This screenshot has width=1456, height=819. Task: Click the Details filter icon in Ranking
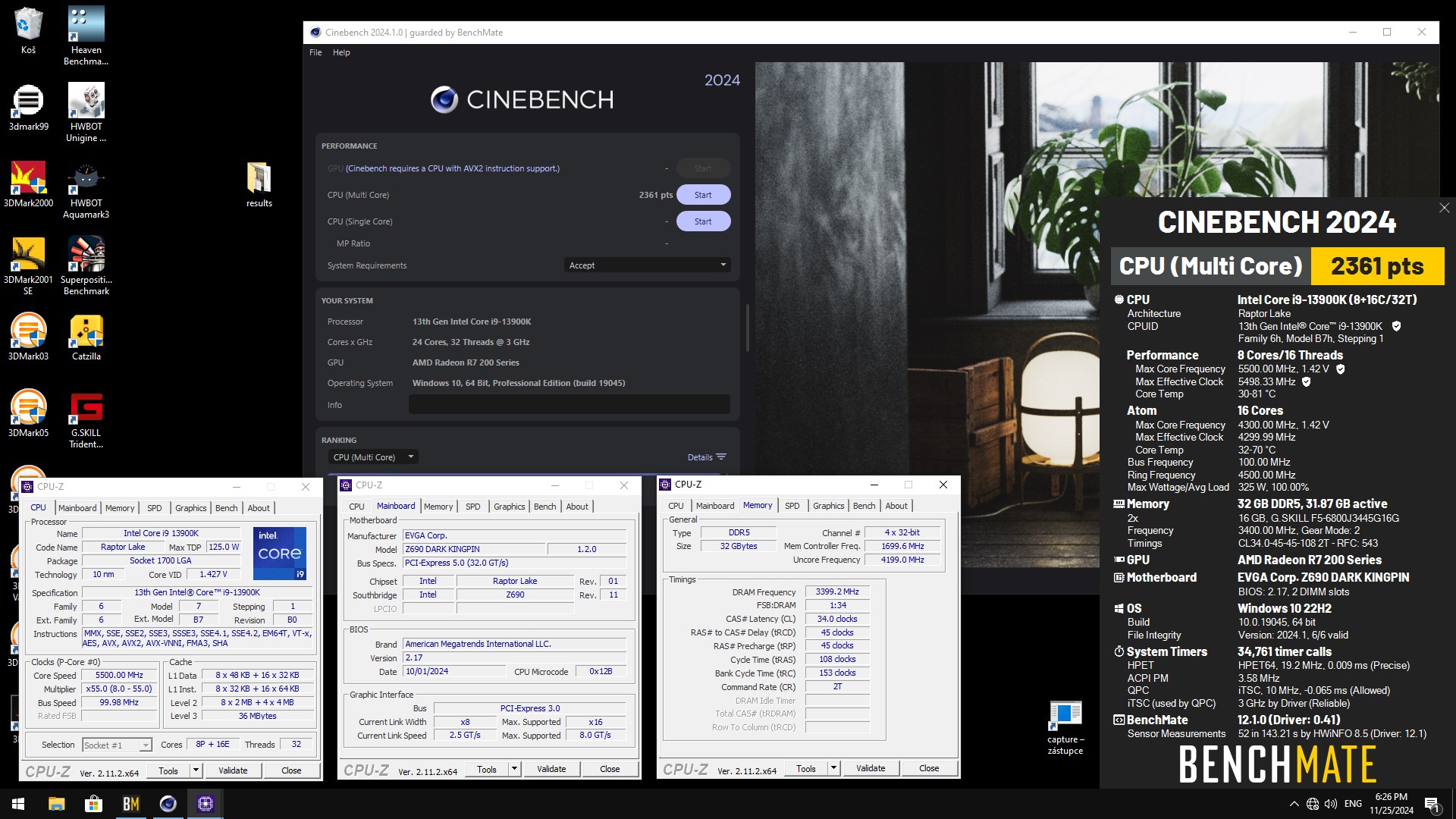(x=721, y=457)
